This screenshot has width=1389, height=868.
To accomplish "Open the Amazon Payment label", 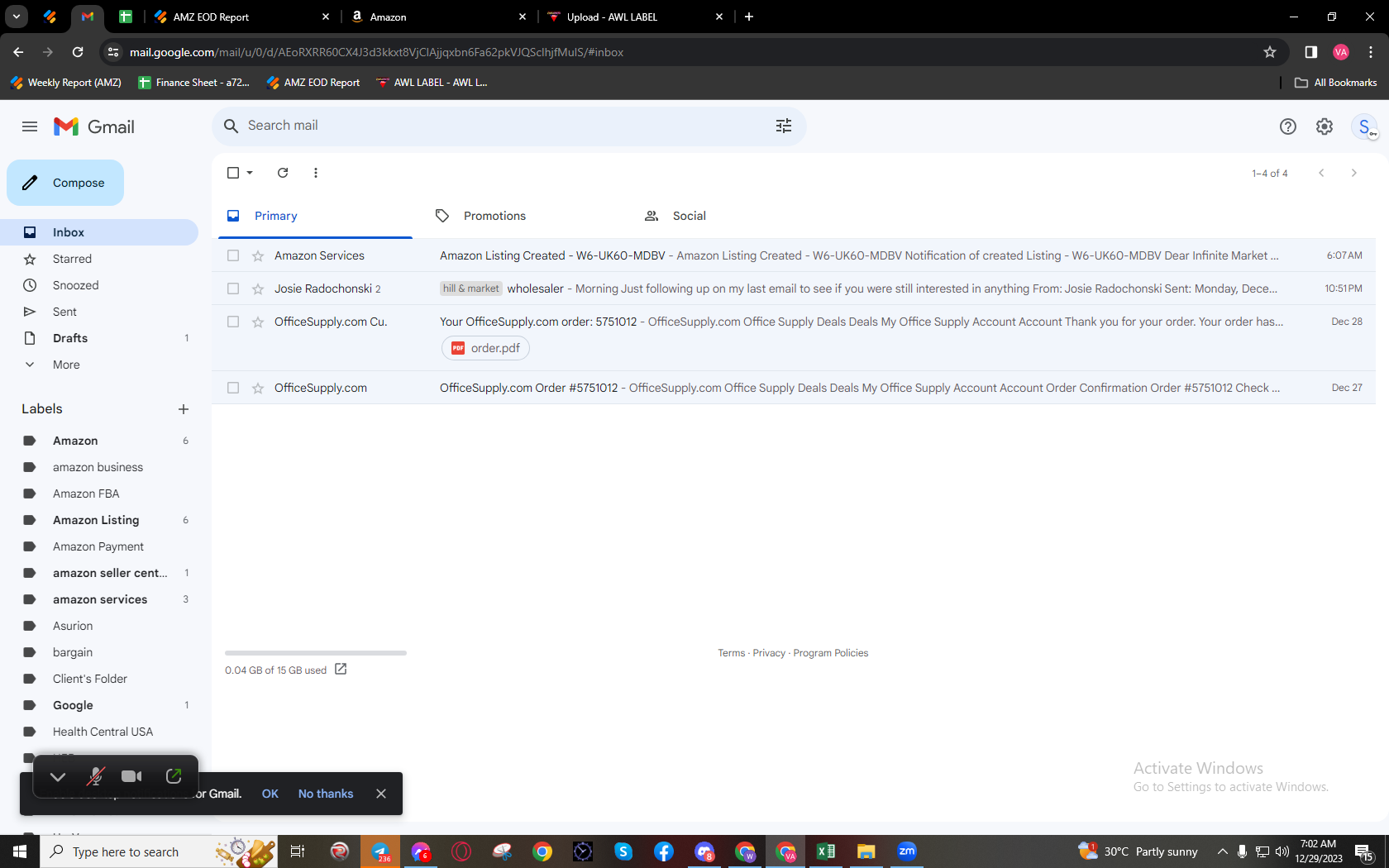I will coord(99,546).
